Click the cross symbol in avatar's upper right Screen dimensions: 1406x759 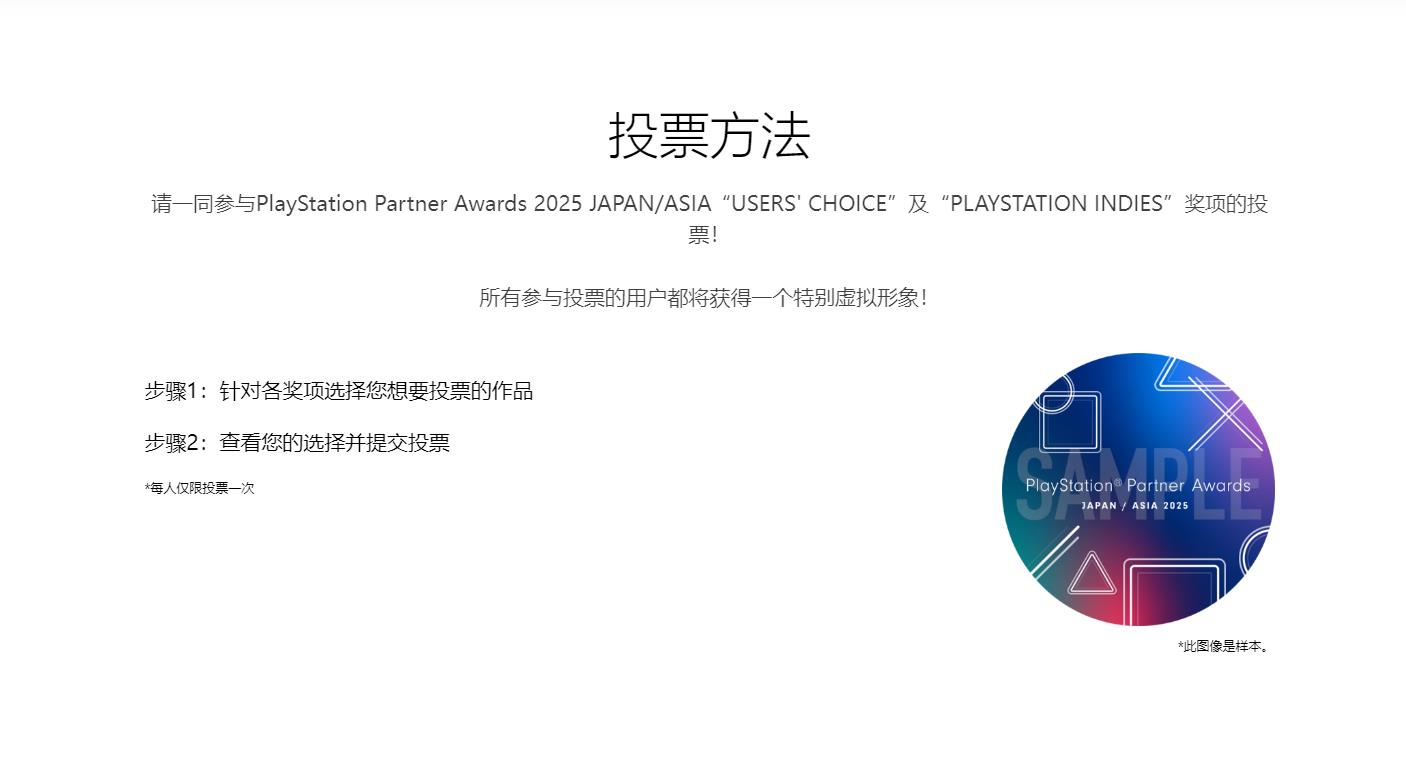(x=1228, y=412)
